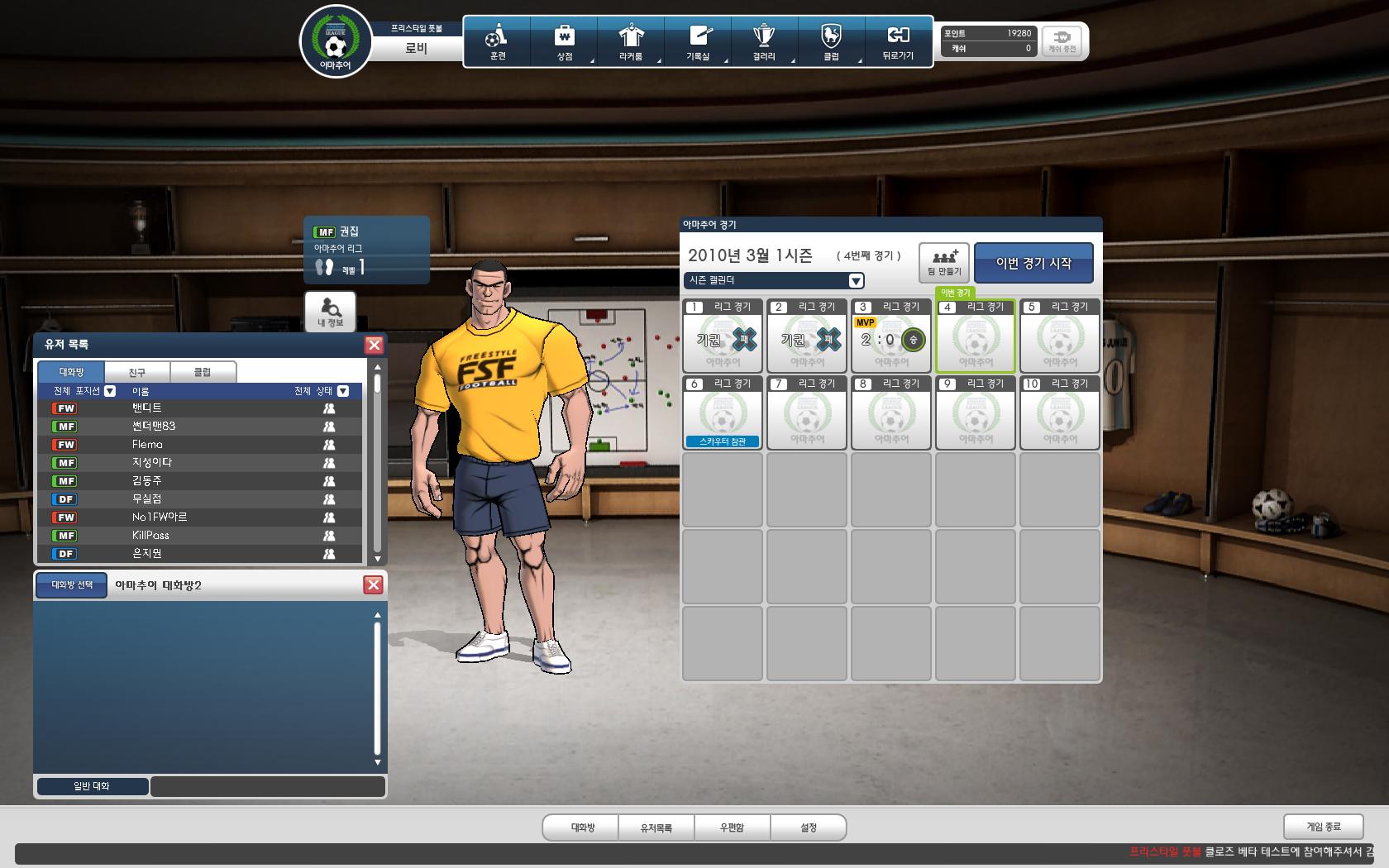Click the user list vertical scrollbar
The image size is (1389, 868).
[x=377, y=463]
